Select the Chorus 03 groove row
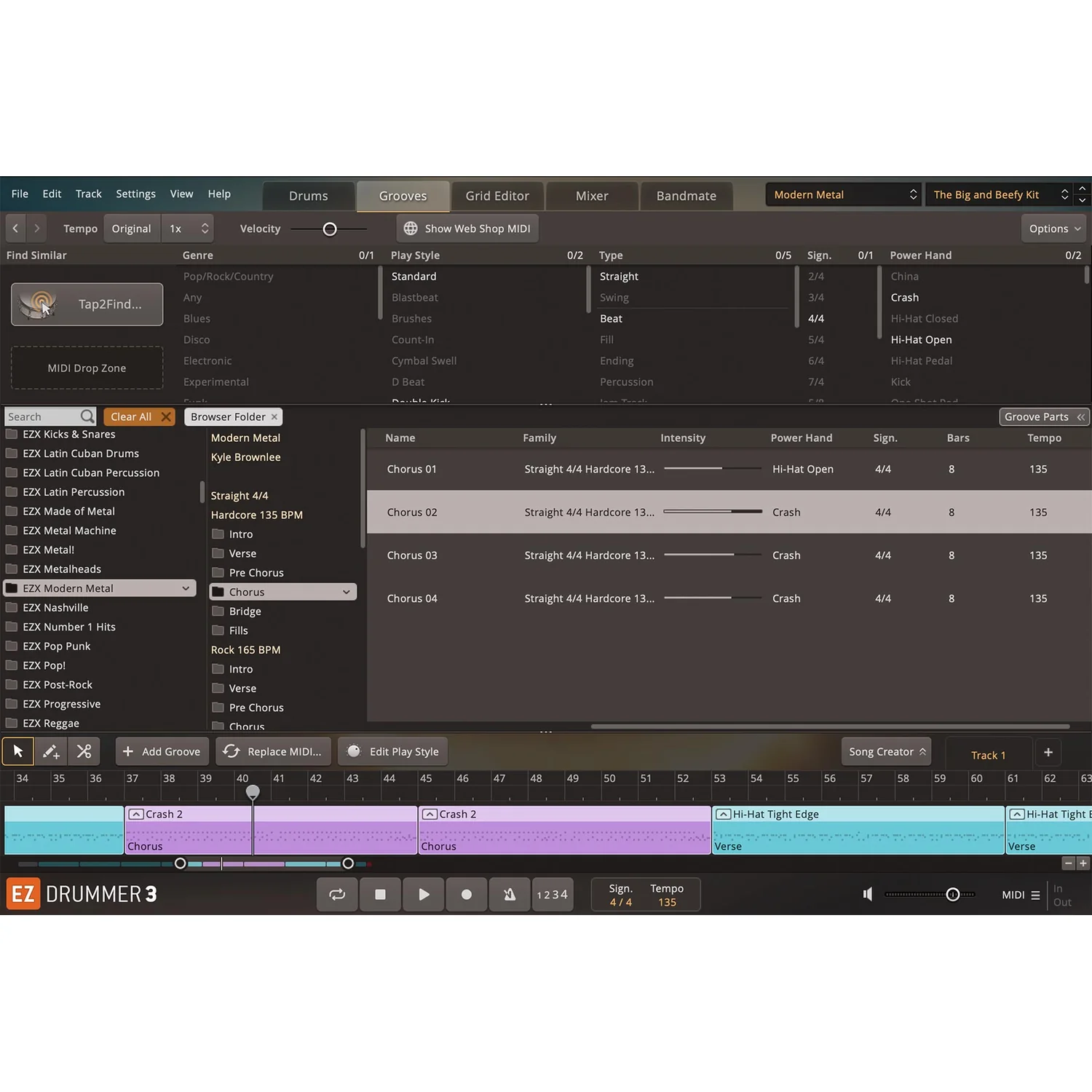The height and width of the screenshot is (1092, 1092). click(729, 555)
